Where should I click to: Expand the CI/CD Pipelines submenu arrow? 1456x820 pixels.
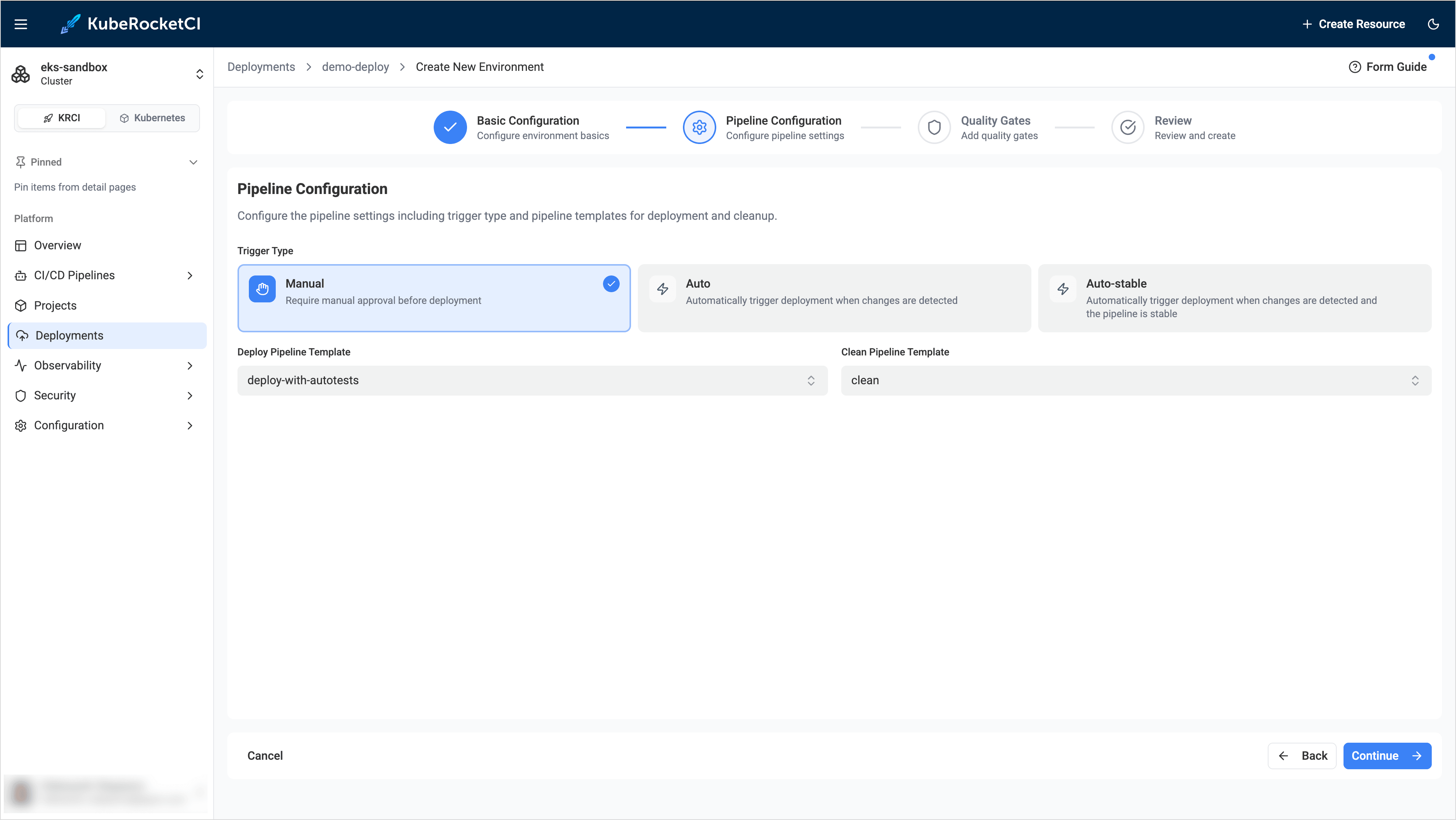[190, 275]
